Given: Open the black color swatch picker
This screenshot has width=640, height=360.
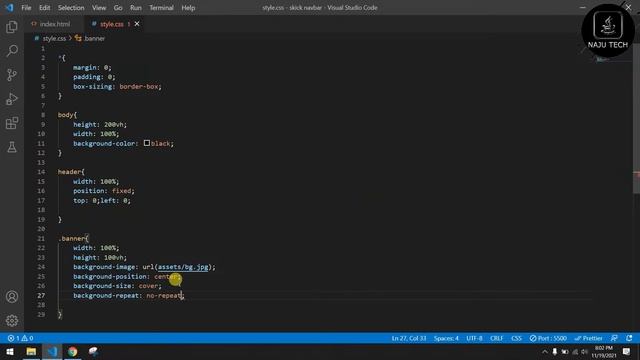Looking at the screenshot, I should (147, 143).
